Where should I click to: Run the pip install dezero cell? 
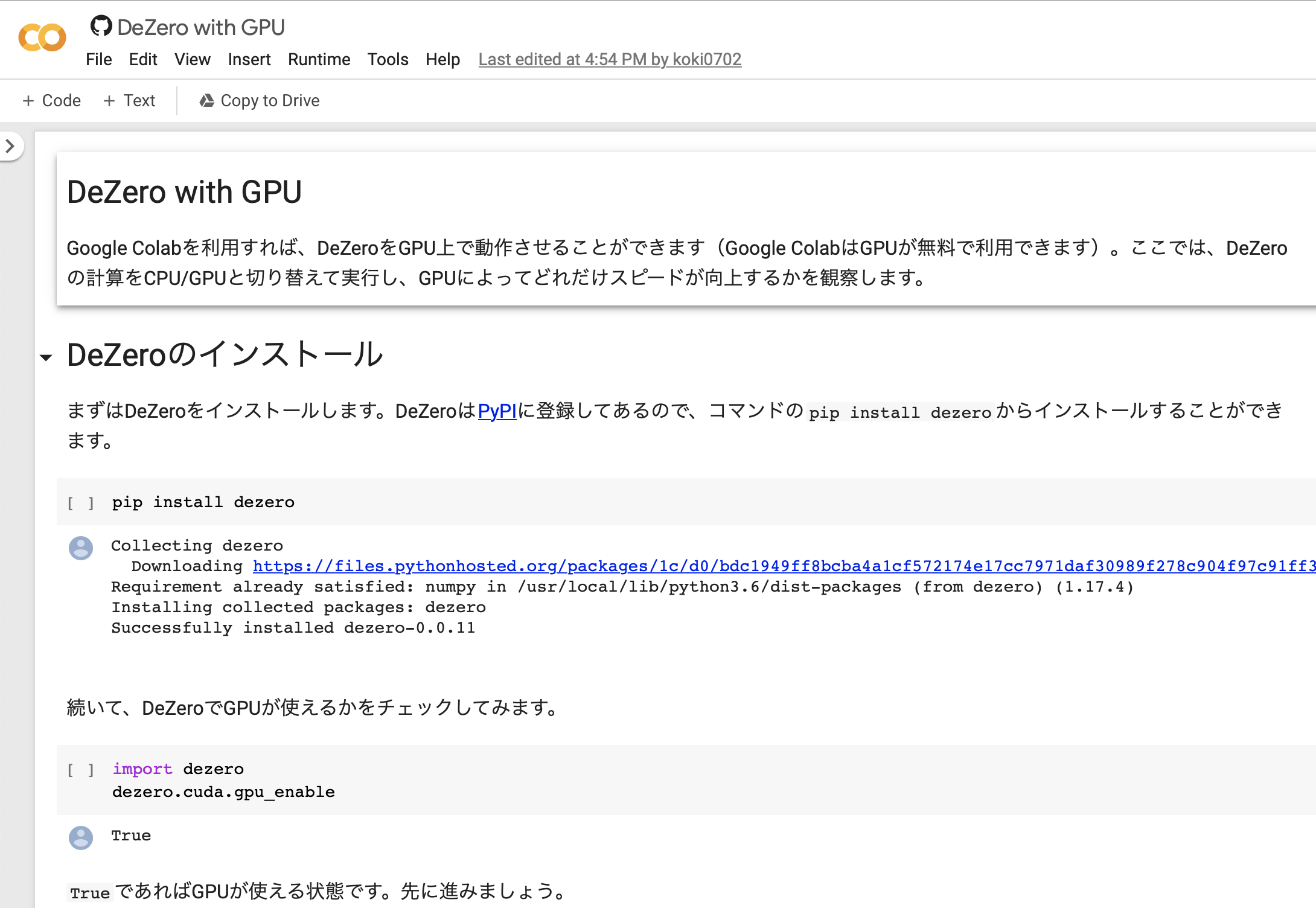point(80,503)
